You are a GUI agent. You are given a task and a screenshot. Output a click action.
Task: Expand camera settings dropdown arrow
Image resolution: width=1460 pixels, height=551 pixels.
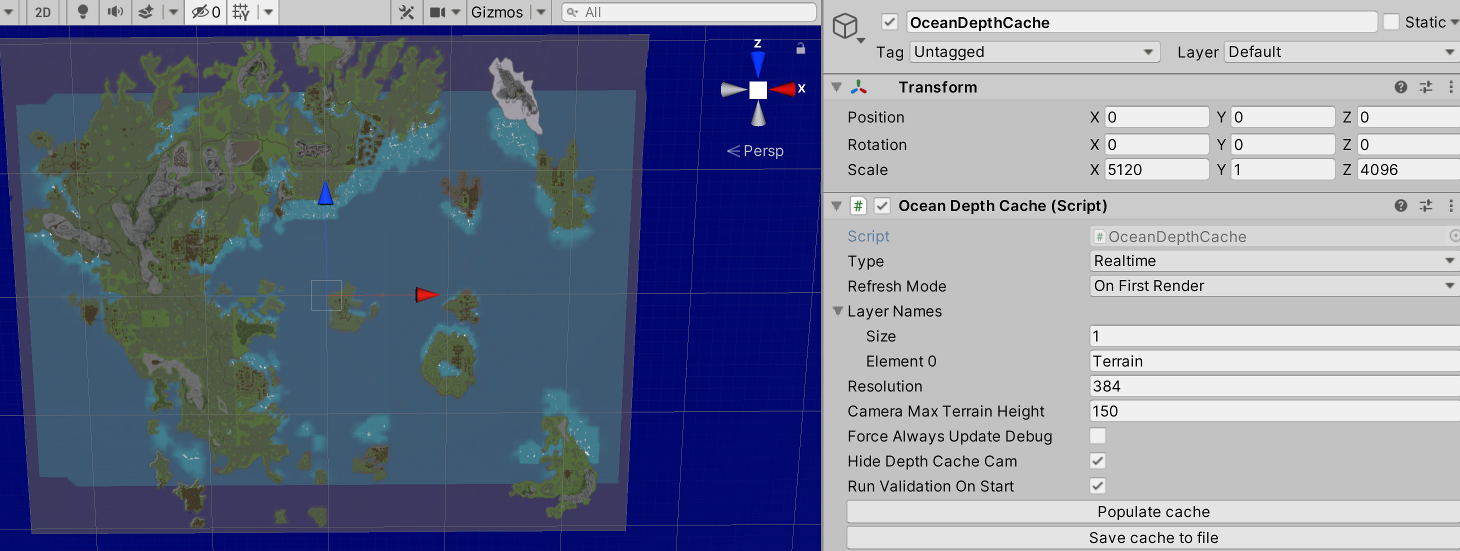tap(455, 12)
